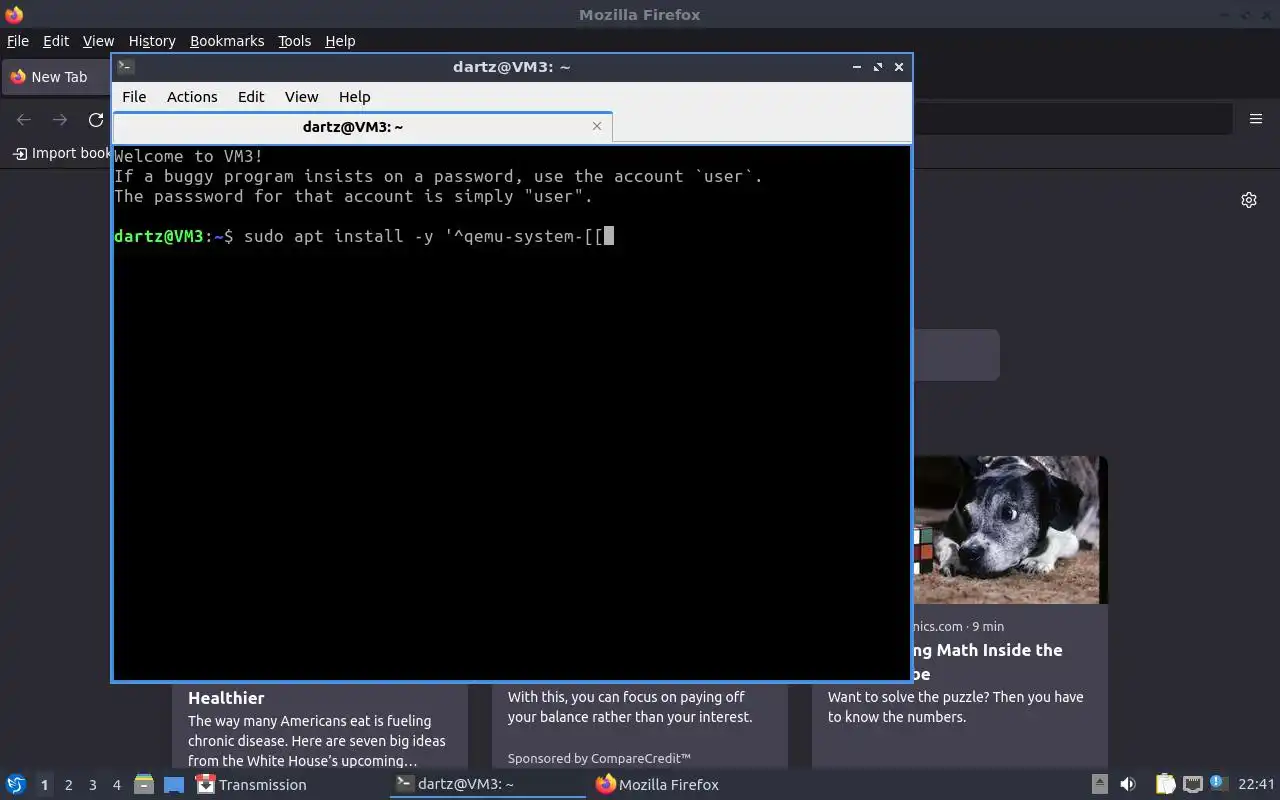
Task: Click the Firefox logo in Firefox's title bar
Action: [14, 14]
